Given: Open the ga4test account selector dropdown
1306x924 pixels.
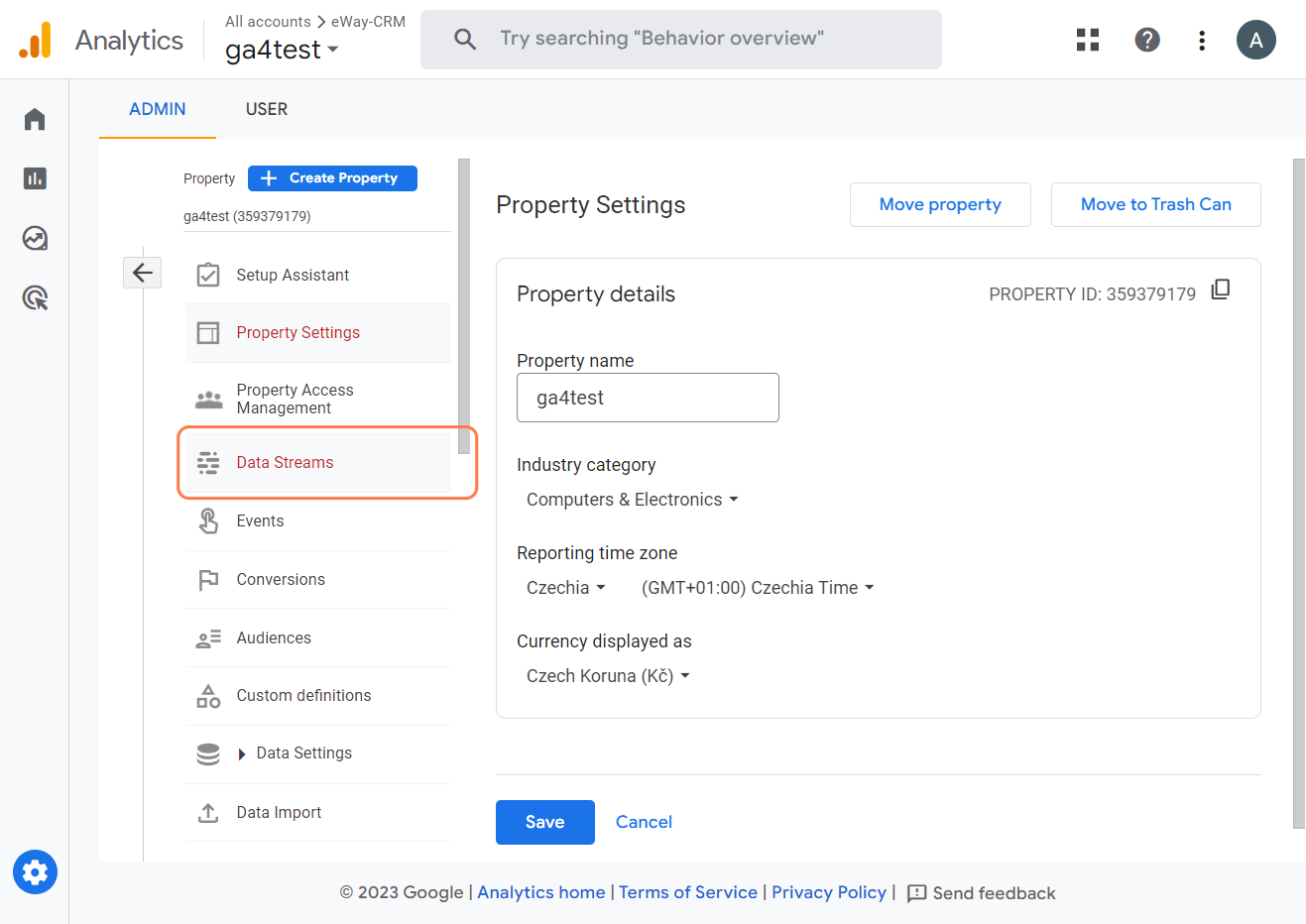Looking at the screenshot, I should [282, 50].
